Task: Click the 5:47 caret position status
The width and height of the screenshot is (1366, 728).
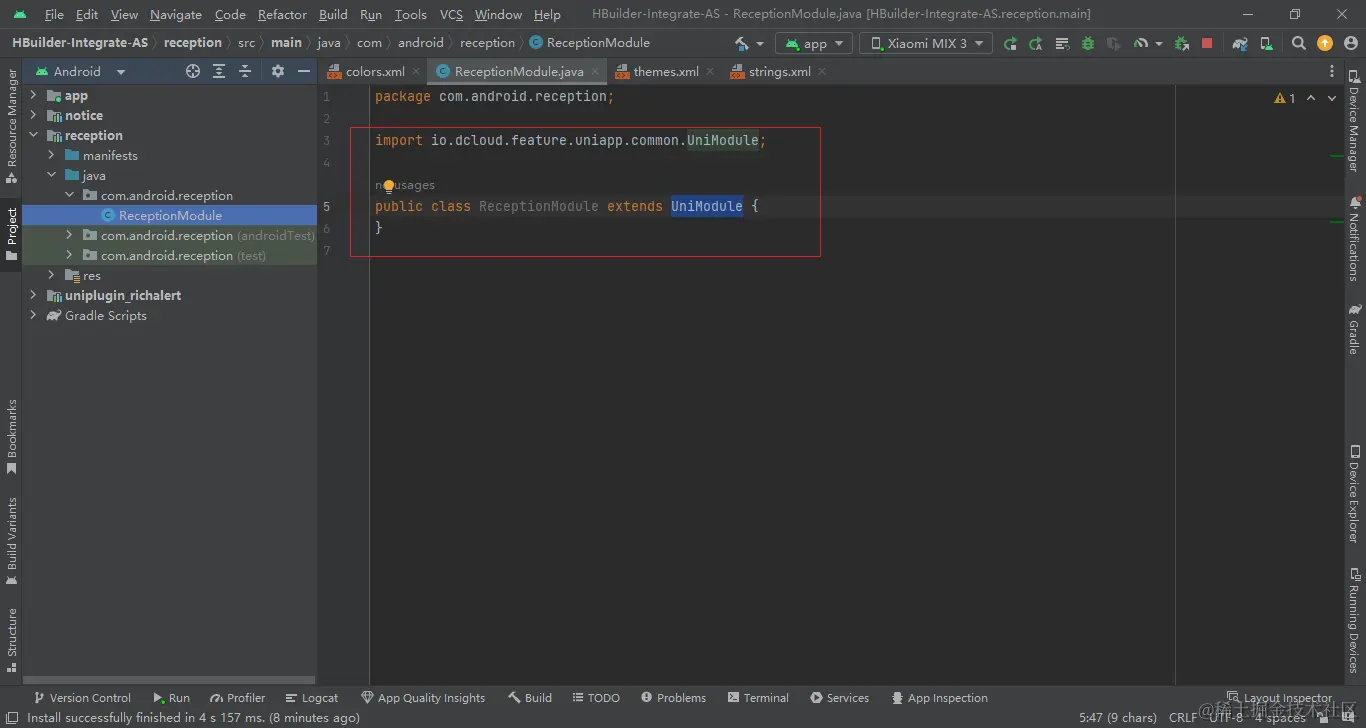Action: [1117, 718]
